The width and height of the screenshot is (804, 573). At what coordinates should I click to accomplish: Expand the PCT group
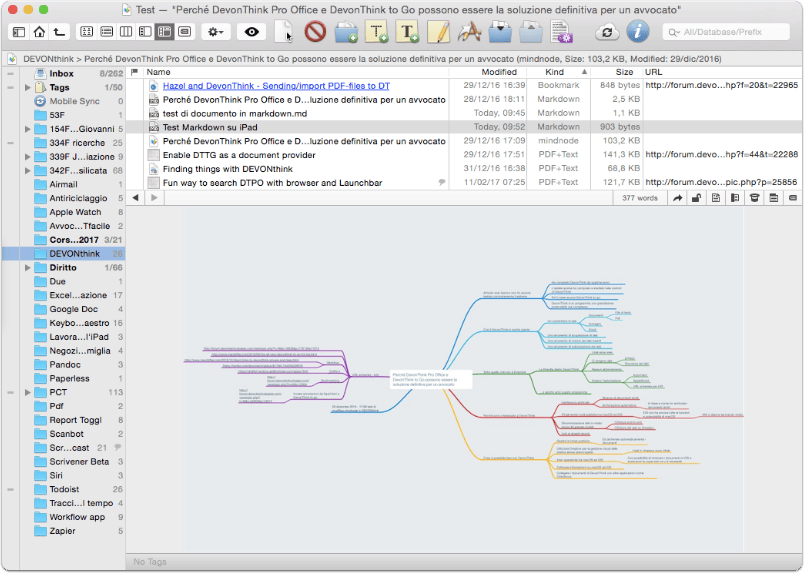click(28, 392)
